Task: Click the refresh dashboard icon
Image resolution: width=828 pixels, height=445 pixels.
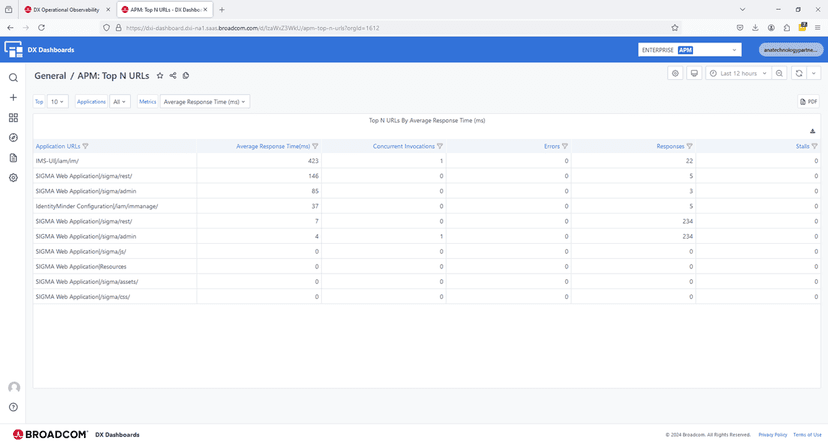Action: pos(799,73)
